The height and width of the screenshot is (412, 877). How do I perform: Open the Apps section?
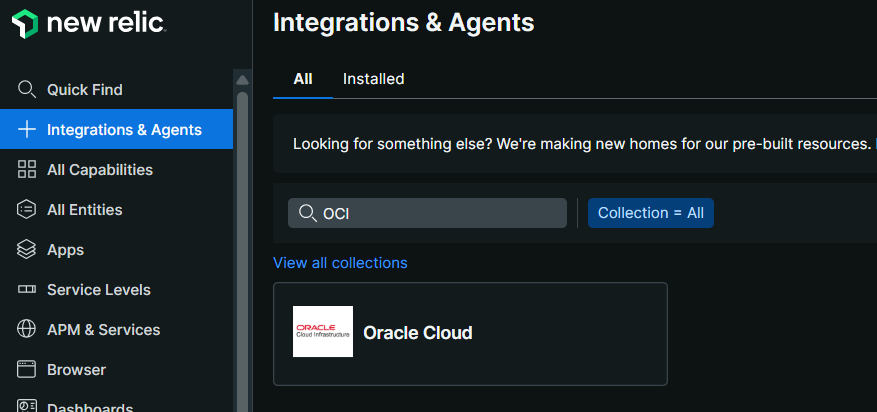tap(116, 249)
